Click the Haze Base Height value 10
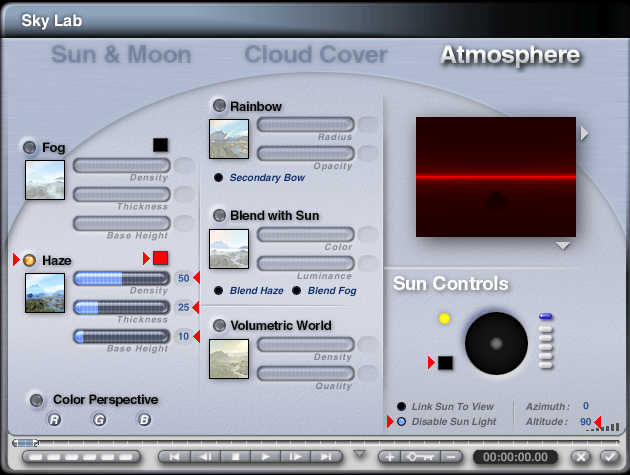 pos(184,336)
